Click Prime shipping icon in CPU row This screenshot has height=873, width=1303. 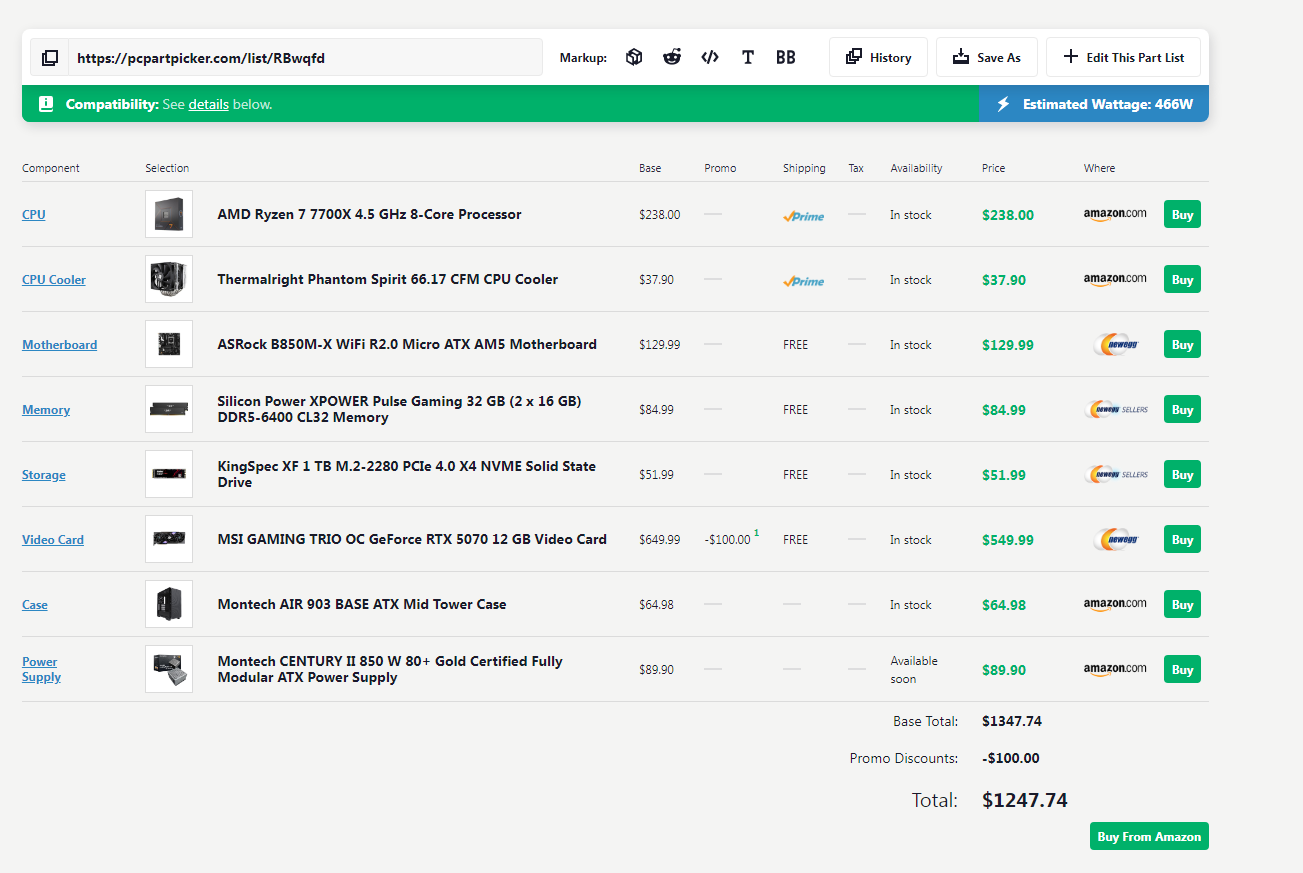pos(804,216)
